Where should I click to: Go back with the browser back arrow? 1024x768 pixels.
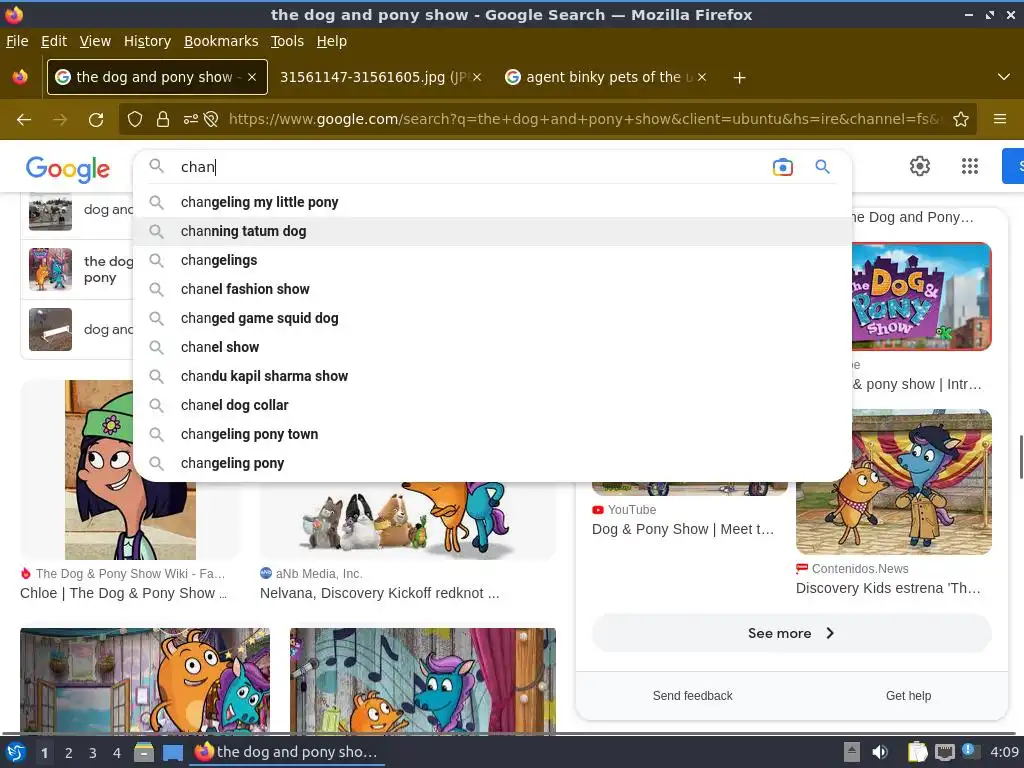[x=24, y=120]
